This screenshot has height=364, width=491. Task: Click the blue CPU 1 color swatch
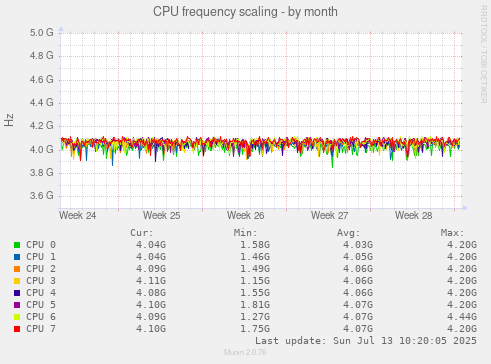click(17, 257)
